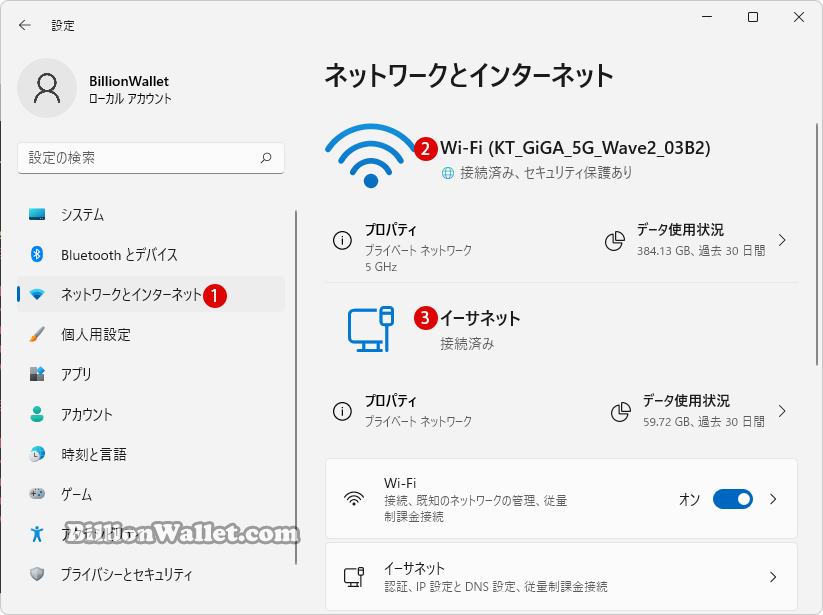The height and width of the screenshot is (615, 823).
Task: Click the small Ethernet icon in イーサネット card
Action: [354, 577]
